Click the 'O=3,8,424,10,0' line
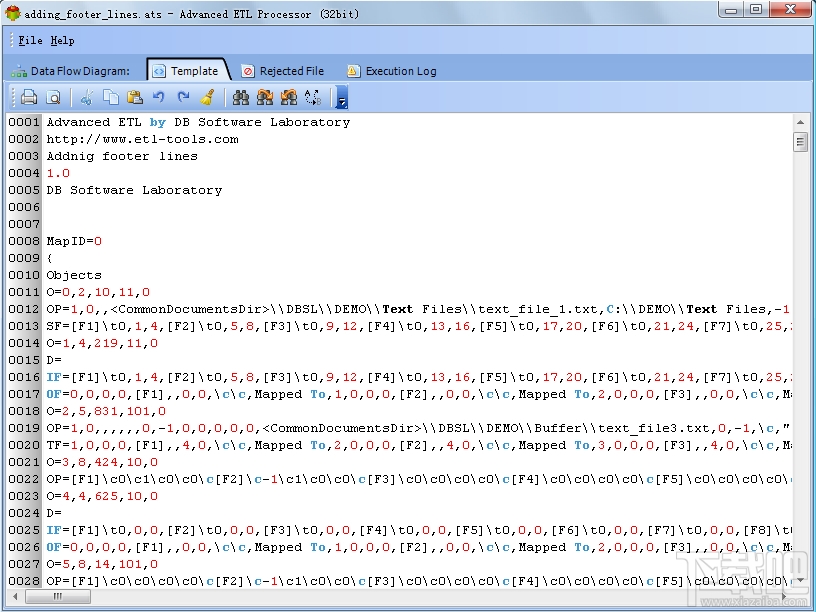816x612 pixels. click(102, 462)
